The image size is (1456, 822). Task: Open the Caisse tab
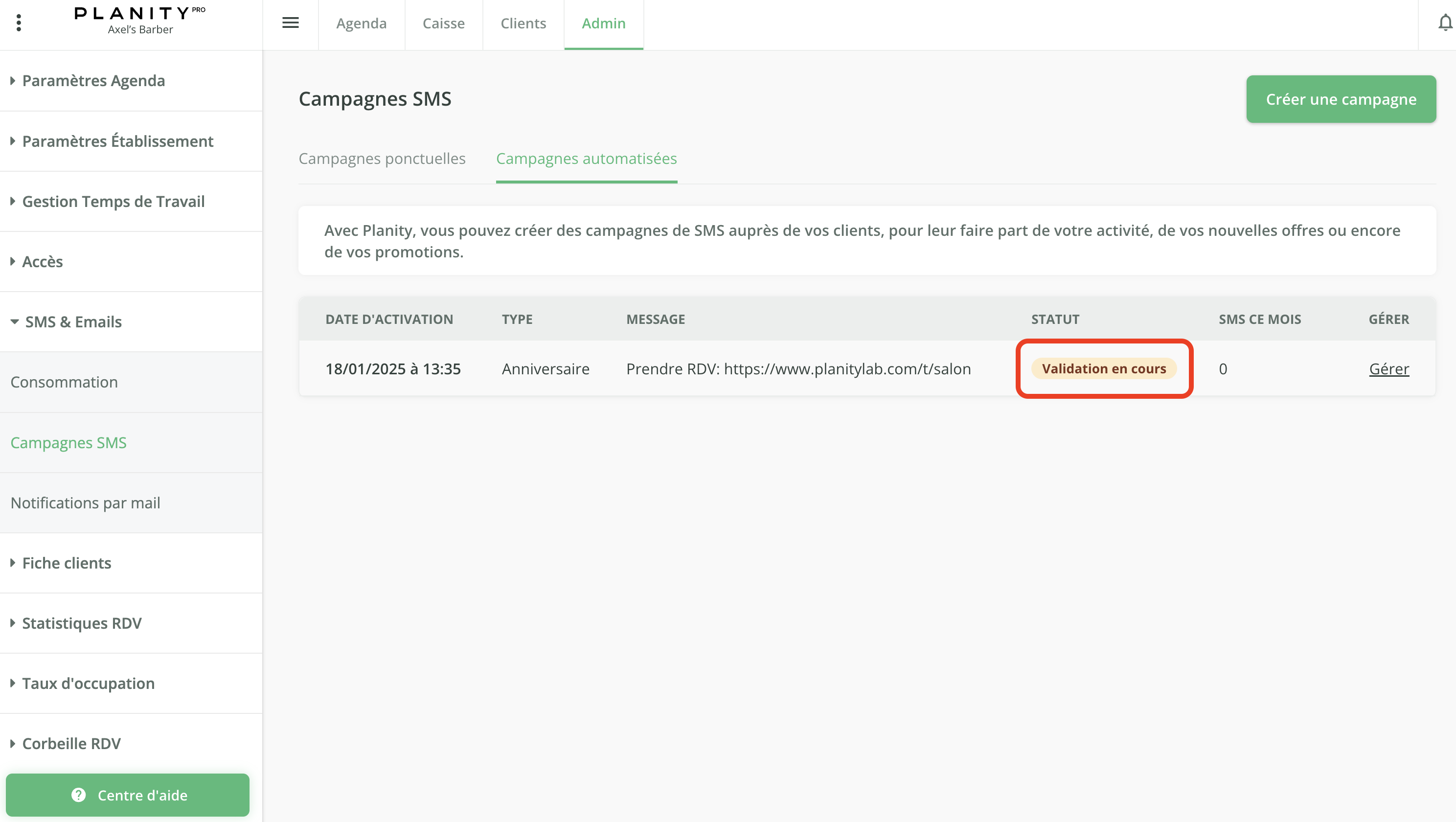[443, 23]
